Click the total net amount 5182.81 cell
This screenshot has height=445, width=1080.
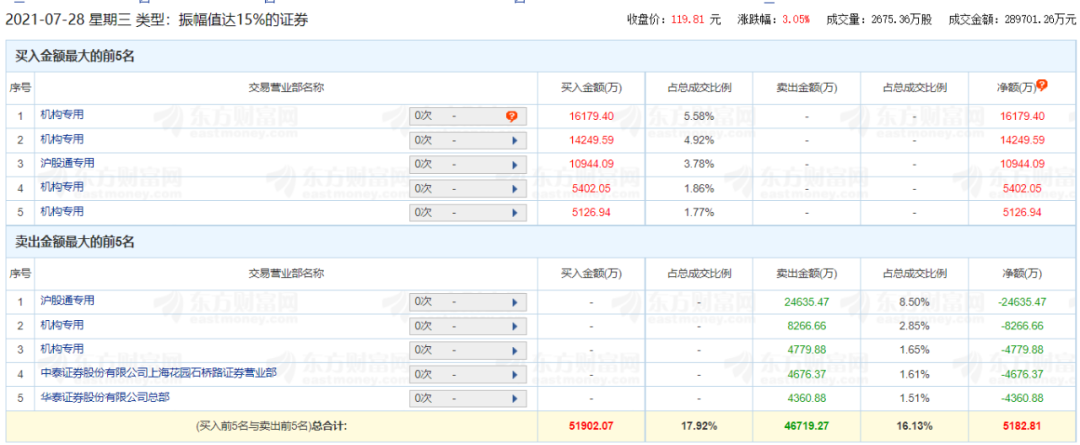pos(1023,425)
